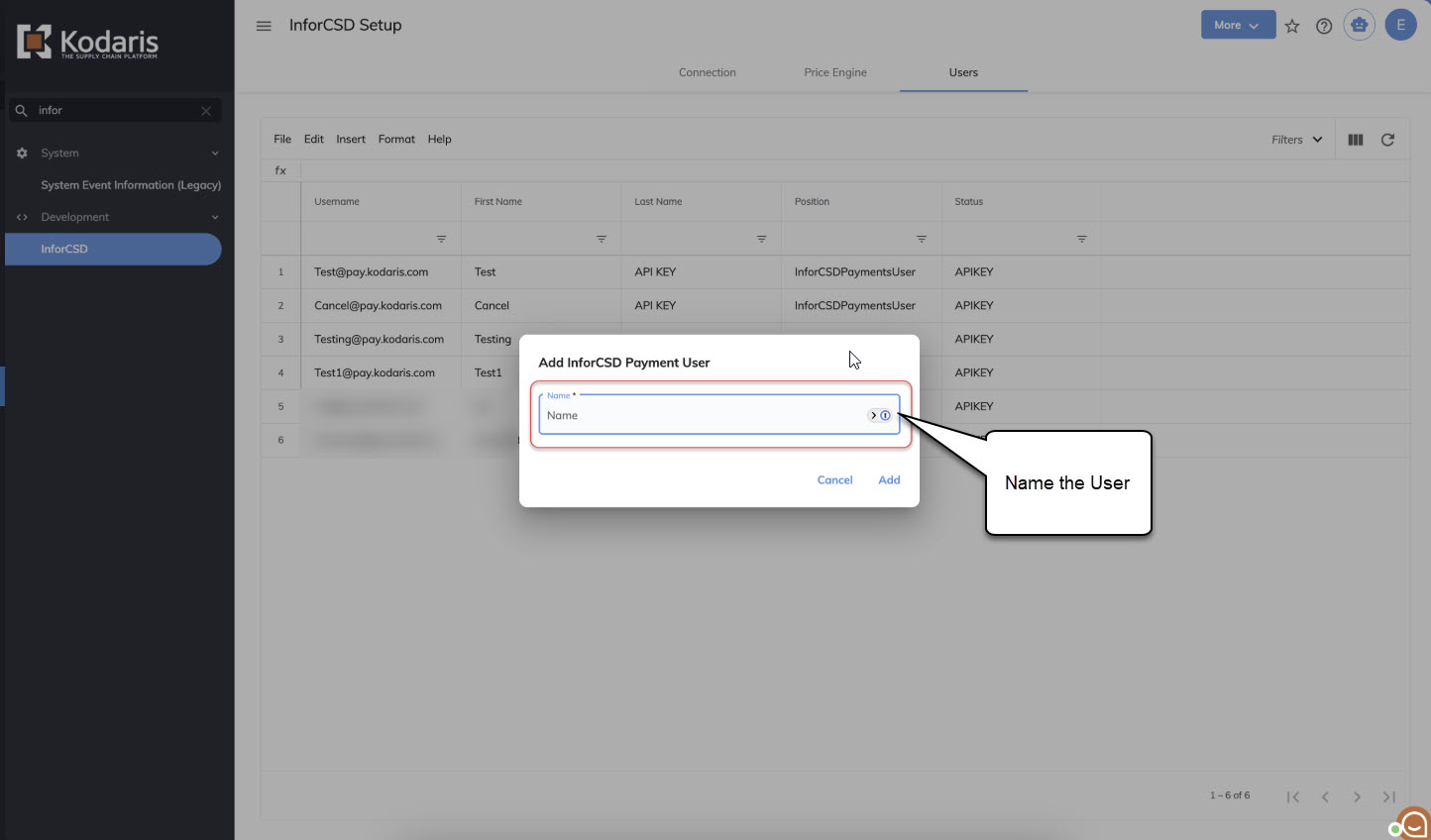Open filter for Last Name column

click(x=761, y=239)
